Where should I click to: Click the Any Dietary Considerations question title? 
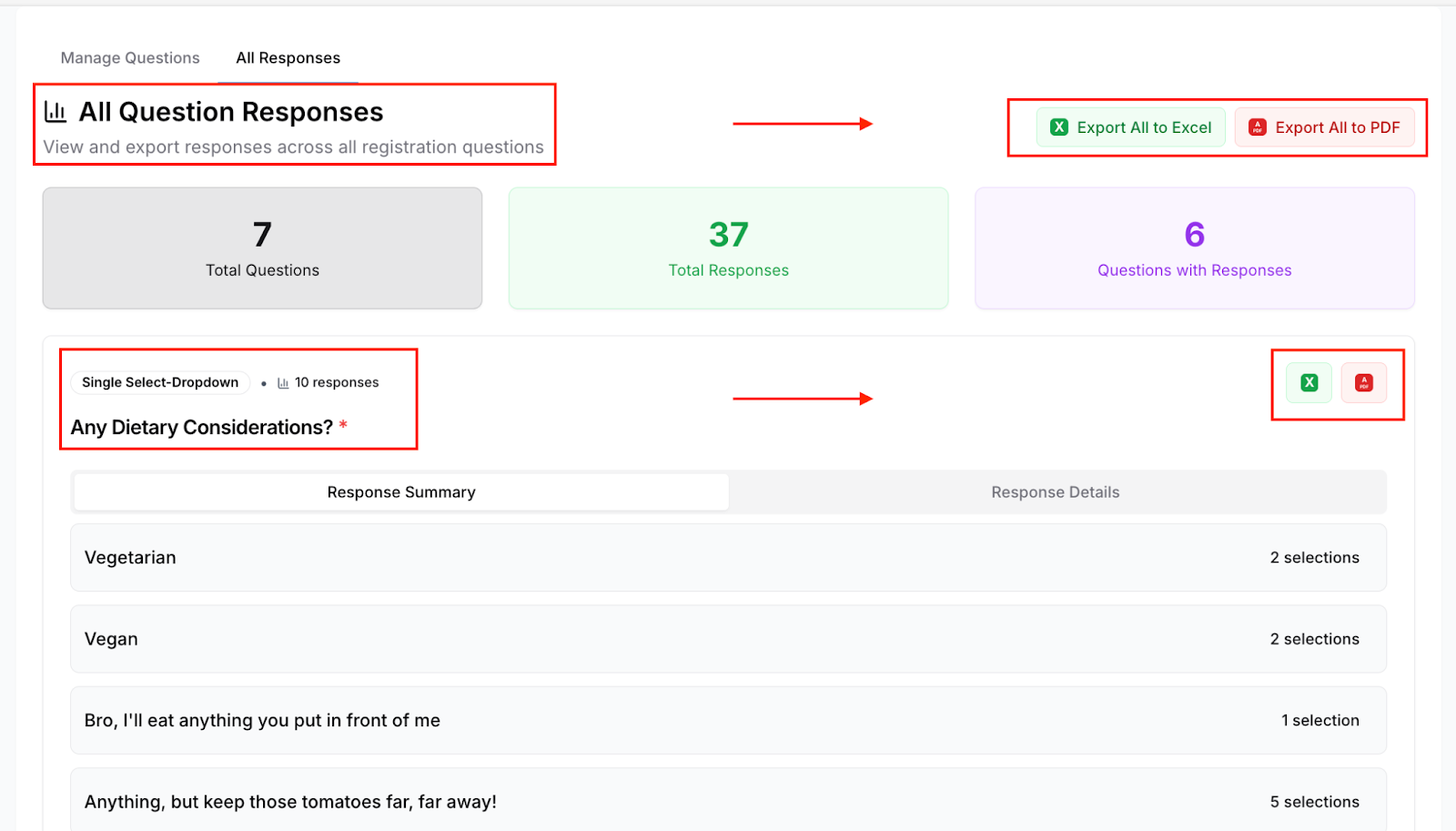(202, 428)
